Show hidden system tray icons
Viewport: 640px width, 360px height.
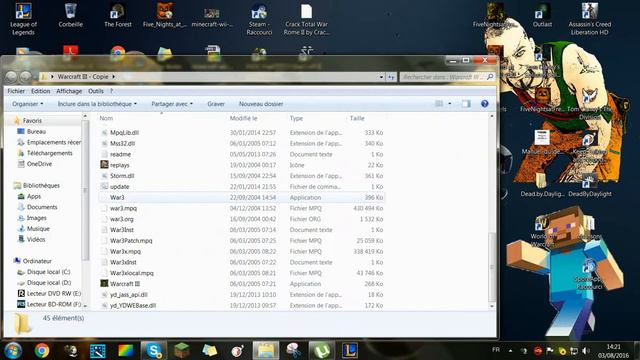click(510, 351)
